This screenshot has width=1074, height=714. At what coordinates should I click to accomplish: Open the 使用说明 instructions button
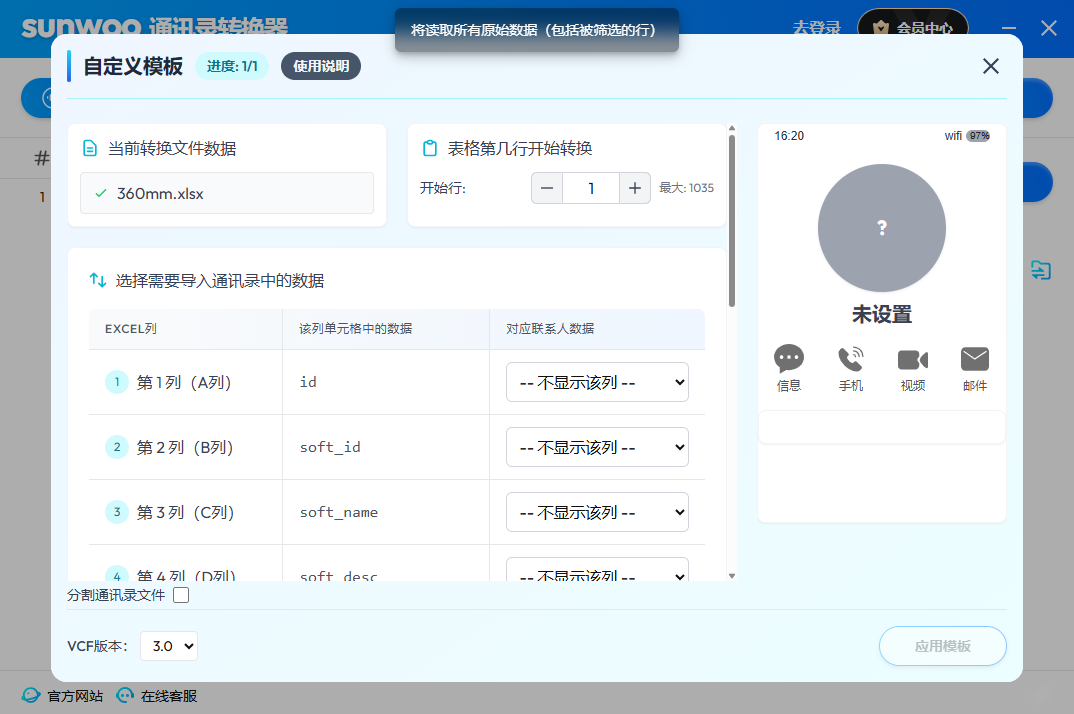[321, 66]
